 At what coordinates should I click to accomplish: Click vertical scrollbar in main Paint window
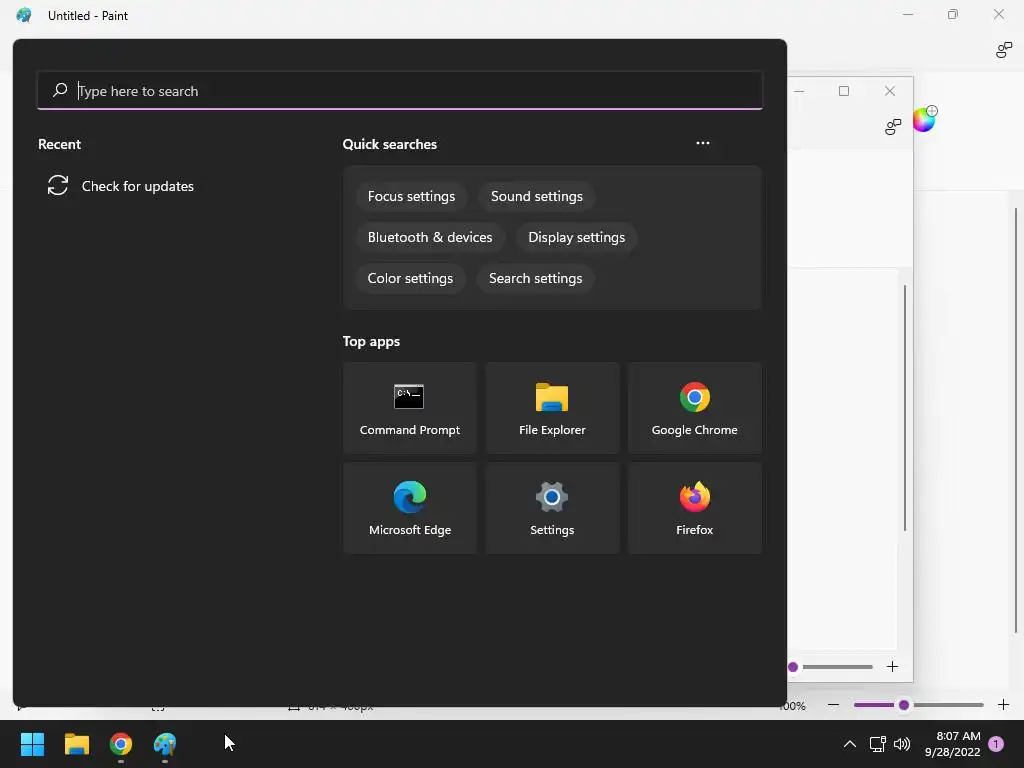[x=1016, y=420]
